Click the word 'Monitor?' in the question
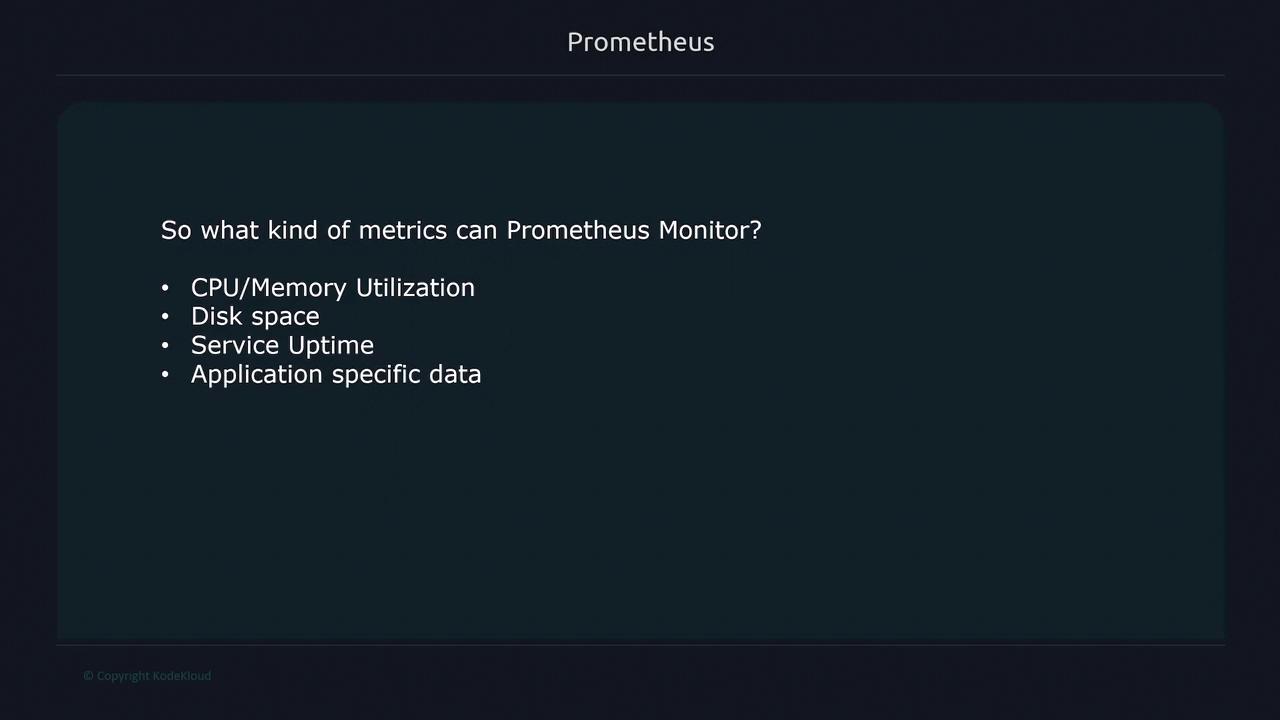 coord(709,230)
